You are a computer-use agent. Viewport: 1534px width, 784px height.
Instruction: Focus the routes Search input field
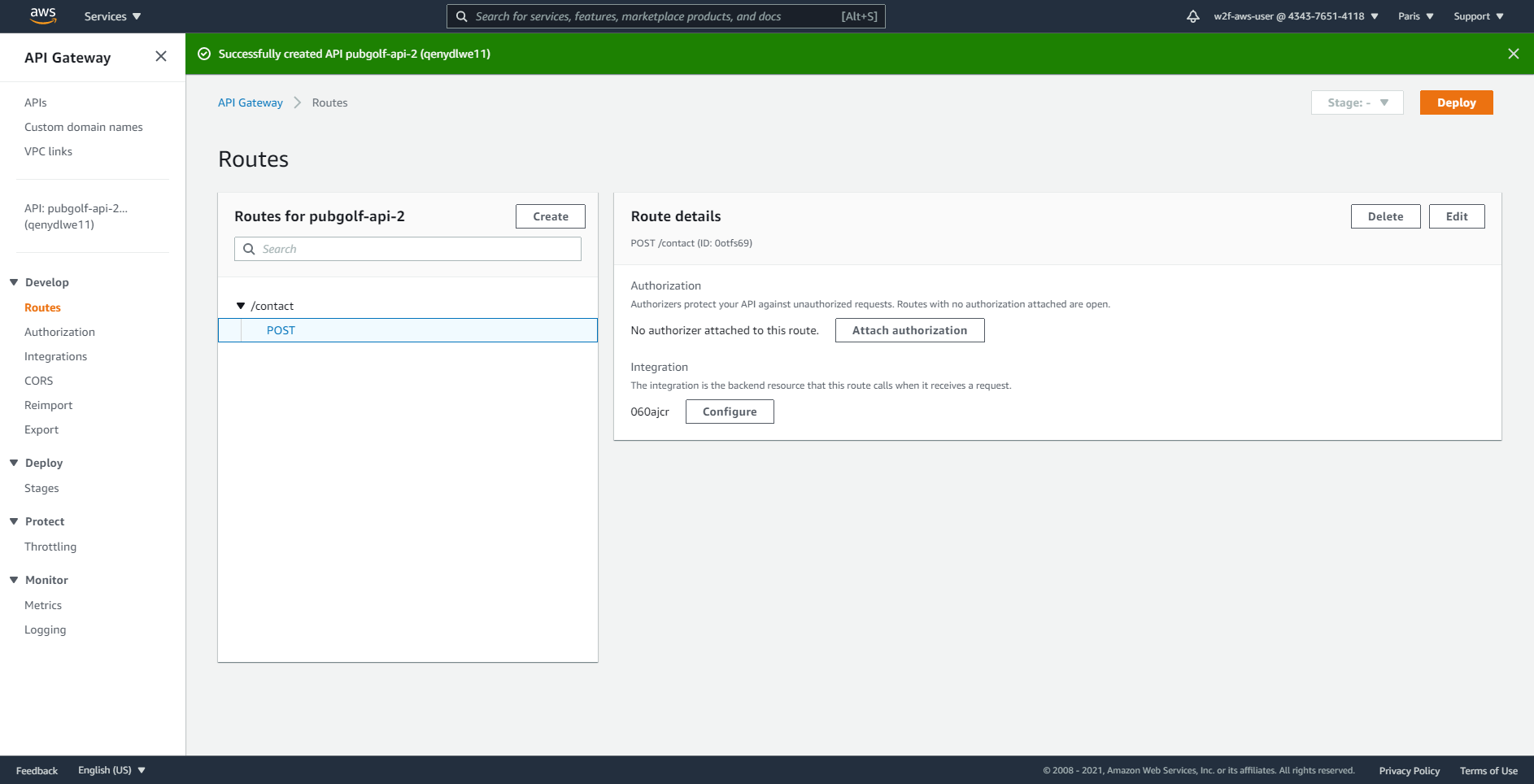click(x=407, y=249)
